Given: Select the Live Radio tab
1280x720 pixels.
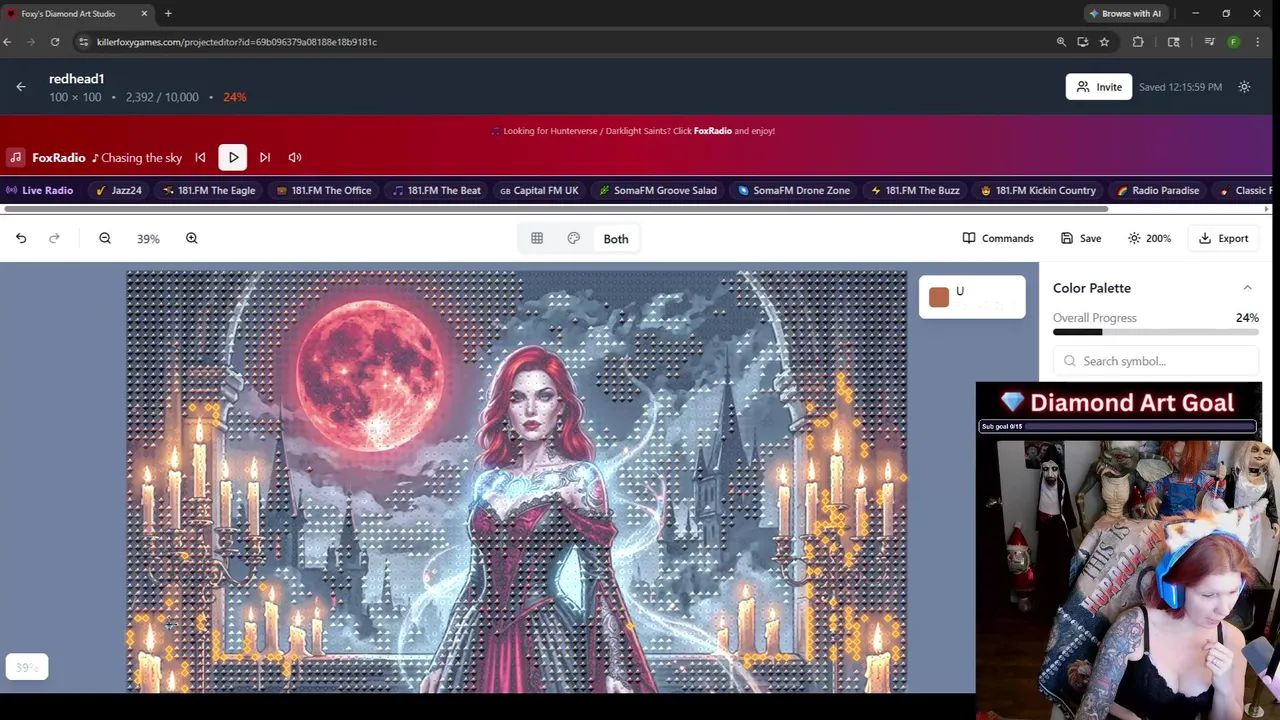Looking at the screenshot, I should pyautogui.click(x=40, y=190).
